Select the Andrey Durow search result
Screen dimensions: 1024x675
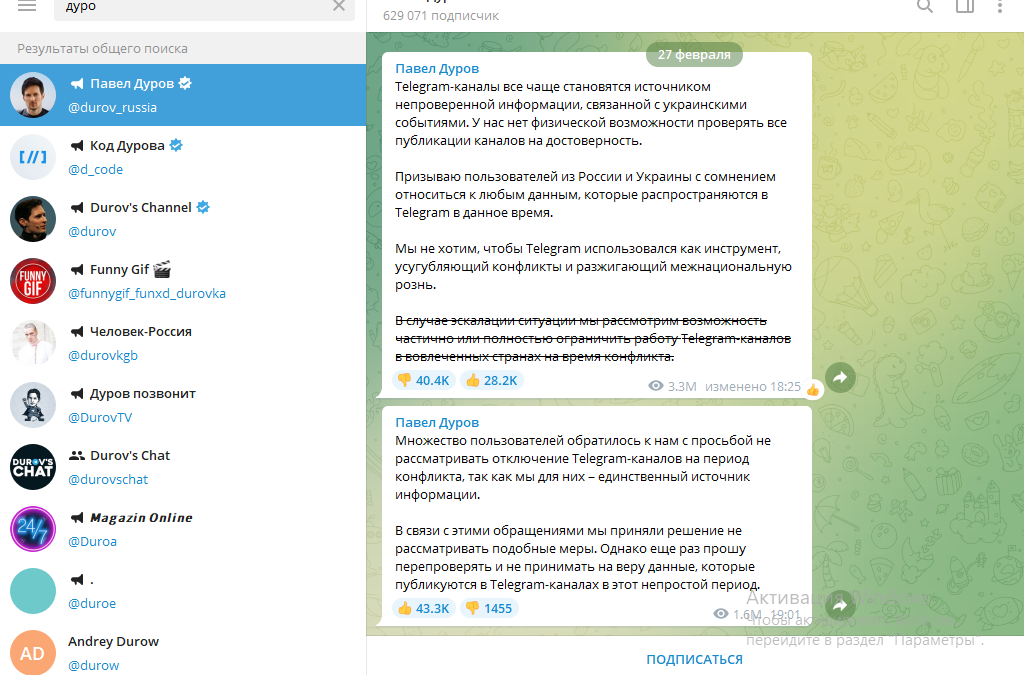[183, 650]
